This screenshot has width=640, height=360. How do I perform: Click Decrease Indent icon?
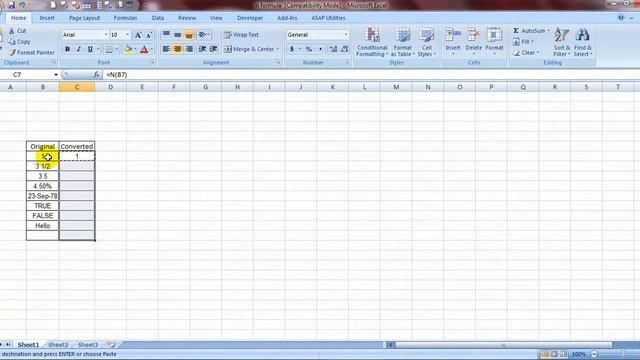click(x=202, y=49)
